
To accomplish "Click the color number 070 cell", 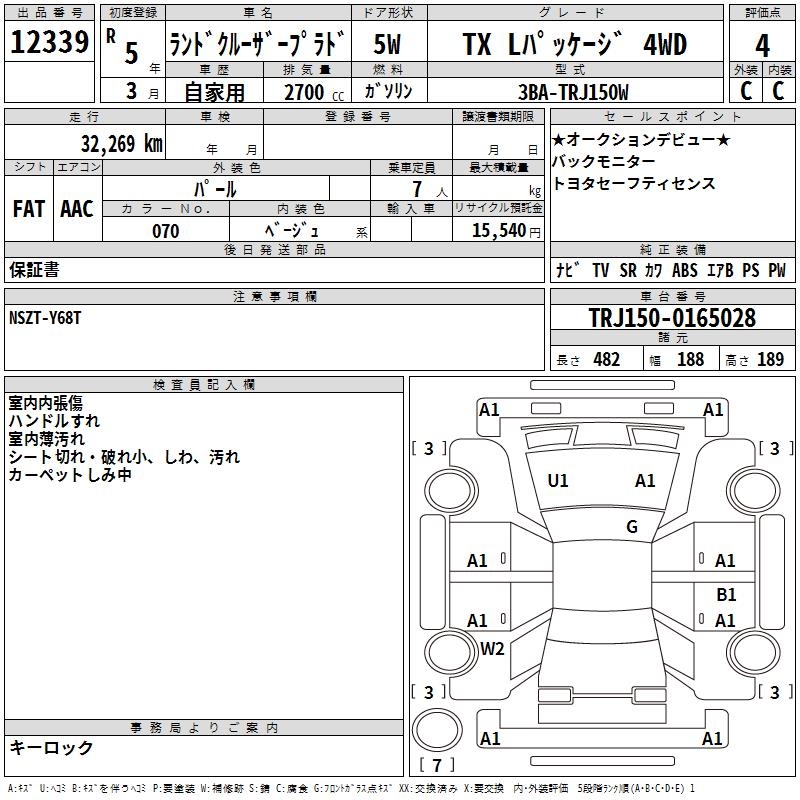I will pos(166,231).
